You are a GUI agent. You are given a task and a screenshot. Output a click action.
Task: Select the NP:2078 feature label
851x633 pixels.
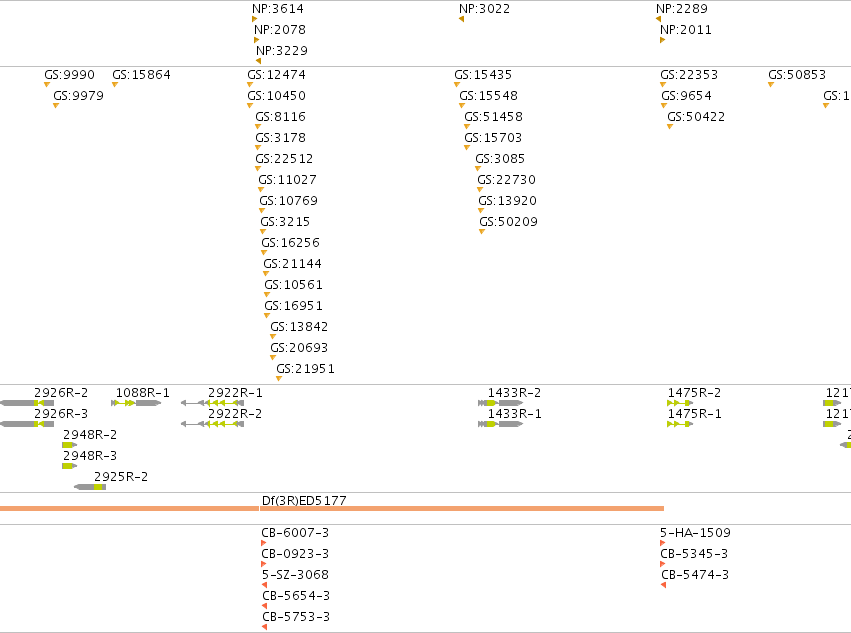pyautogui.click(x=280, y=30)
